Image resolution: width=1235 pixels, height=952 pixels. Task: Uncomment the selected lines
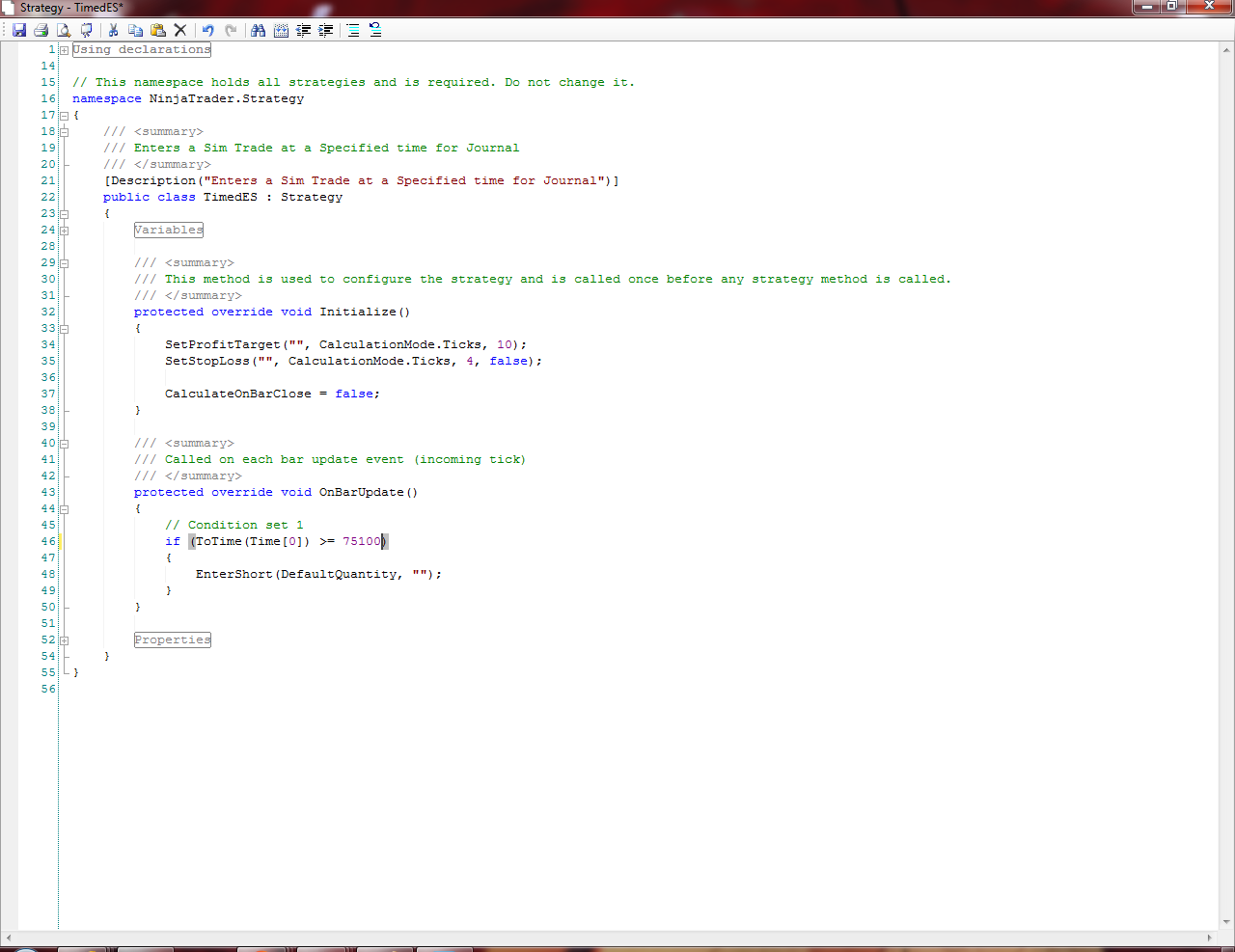click(375, 30)
